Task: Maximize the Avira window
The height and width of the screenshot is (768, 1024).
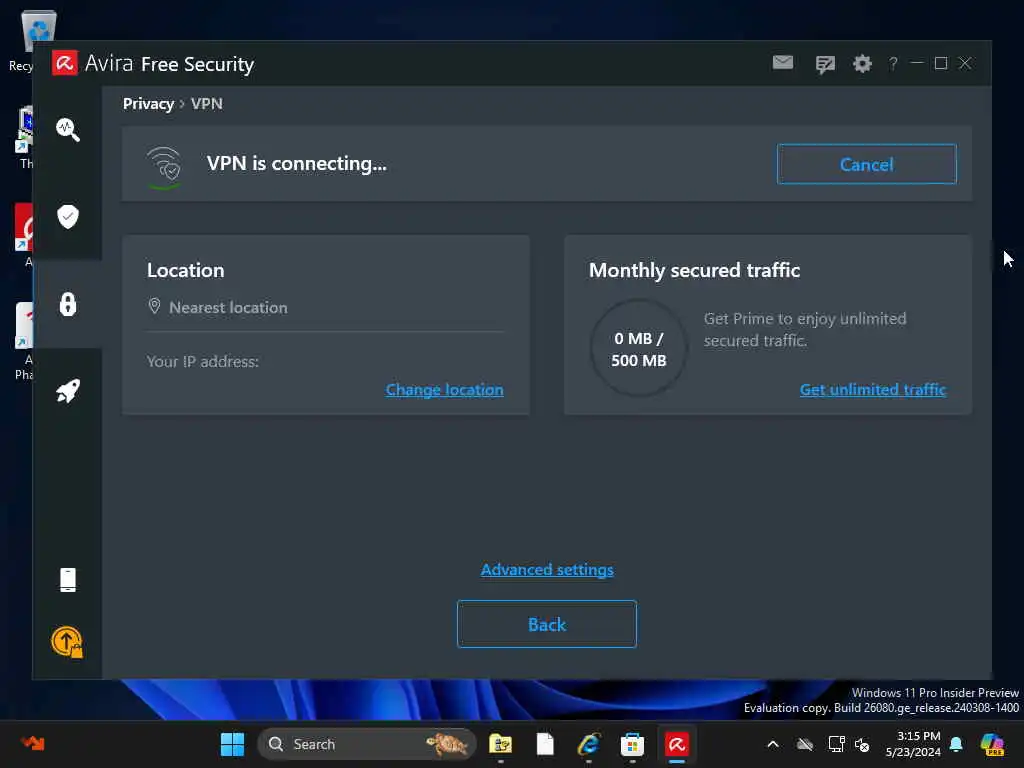Action: click(940, 63)
